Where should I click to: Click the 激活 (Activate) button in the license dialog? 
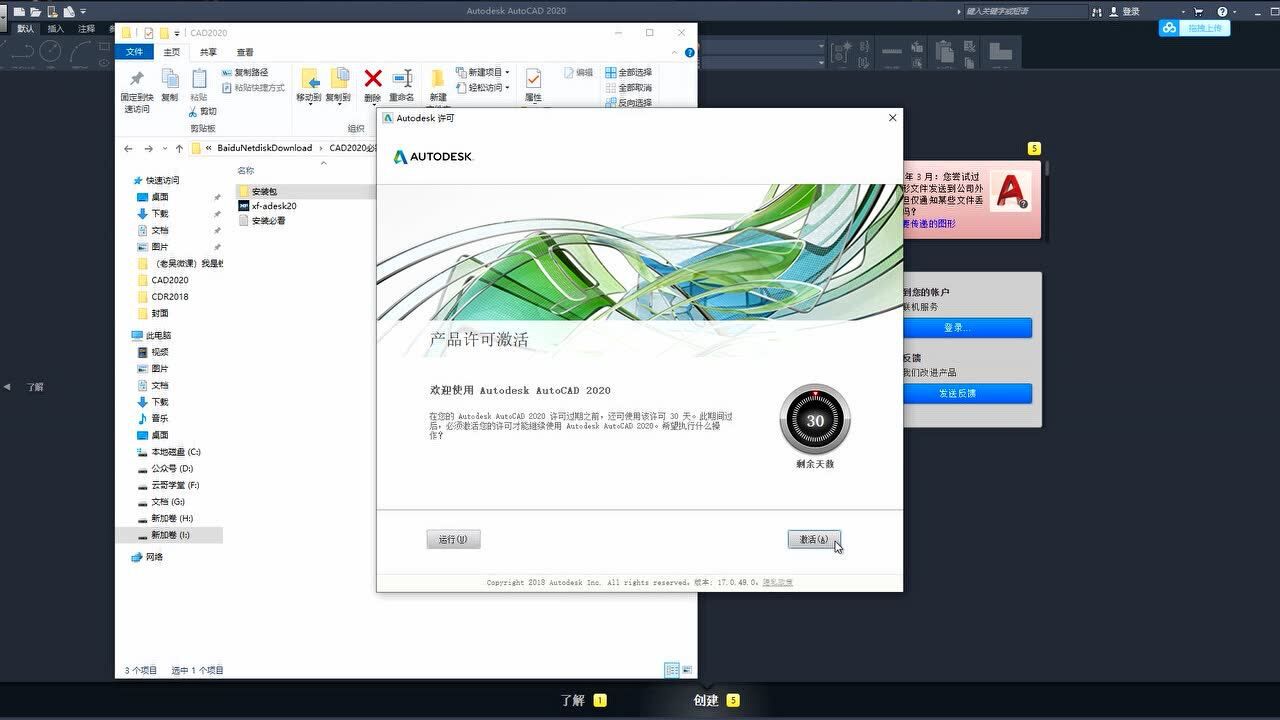[x=814, y=539]
